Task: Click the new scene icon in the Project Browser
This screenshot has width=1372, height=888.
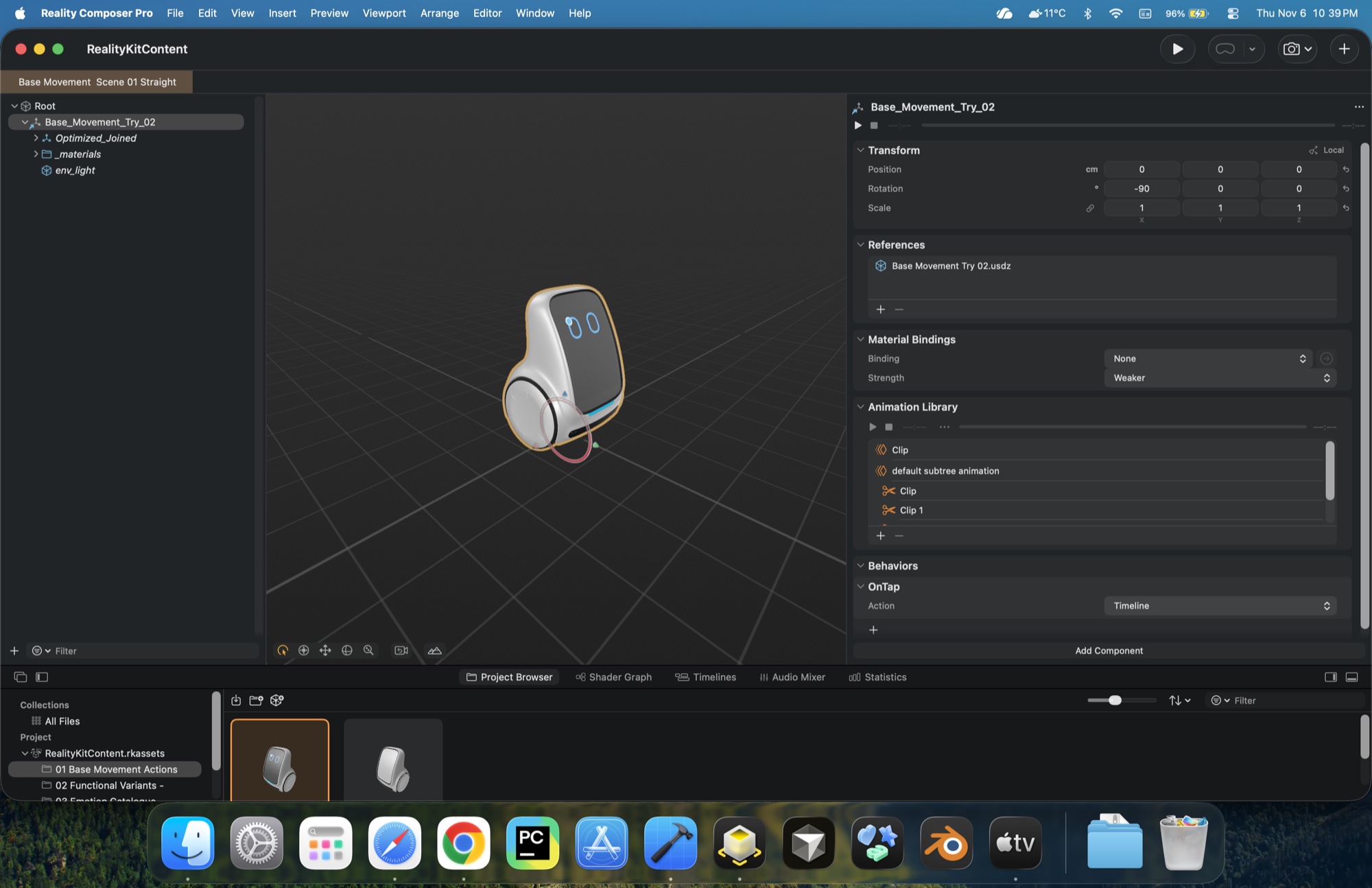Action: point(277,700)
